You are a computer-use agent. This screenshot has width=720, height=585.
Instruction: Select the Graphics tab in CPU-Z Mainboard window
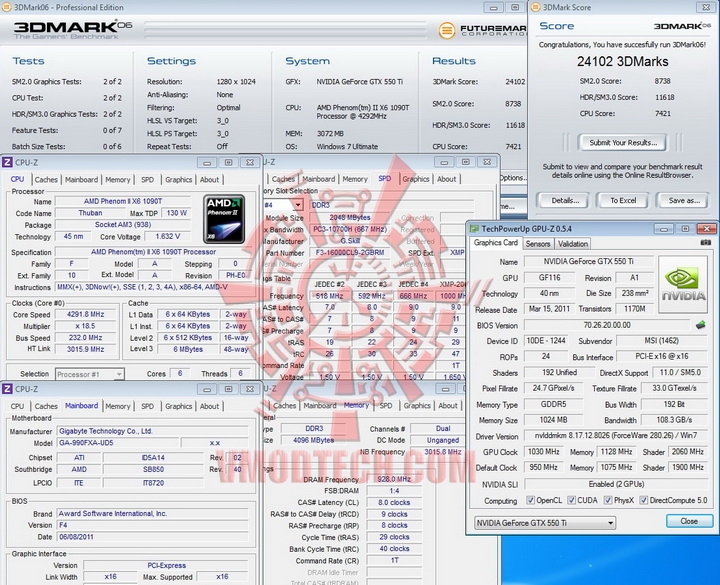[x=179, y=406]
